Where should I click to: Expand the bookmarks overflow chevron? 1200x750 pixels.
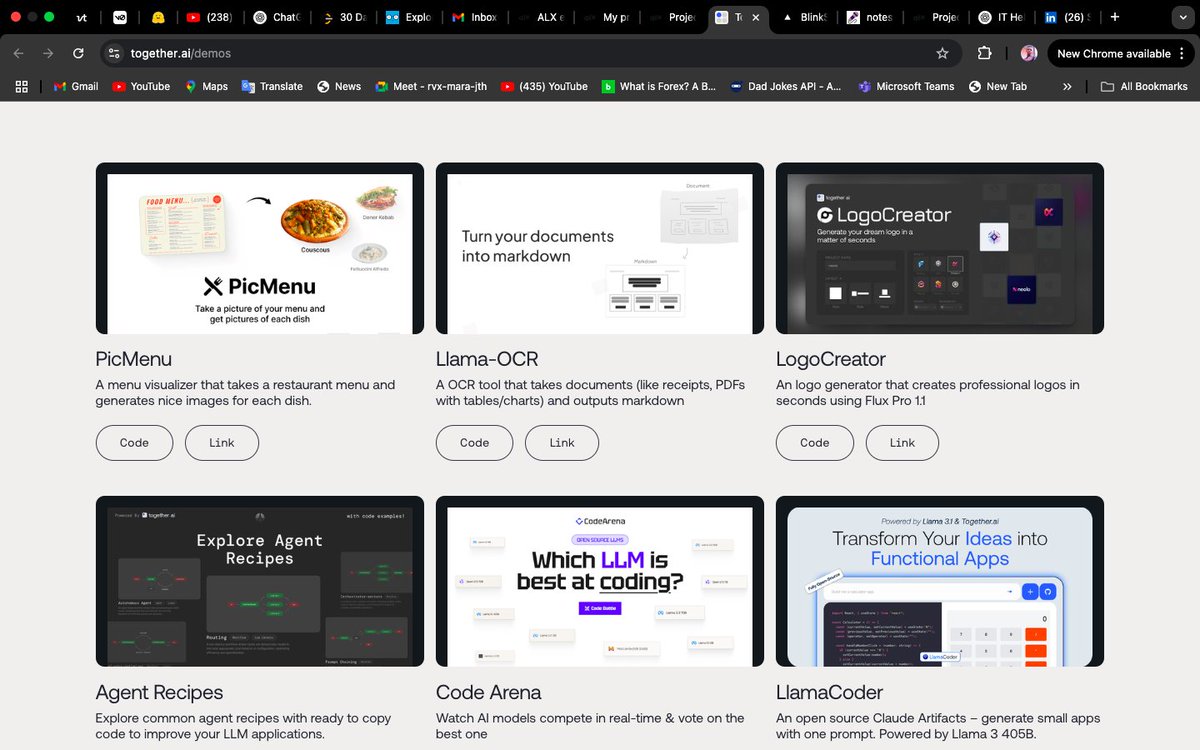pos(1066,86)
